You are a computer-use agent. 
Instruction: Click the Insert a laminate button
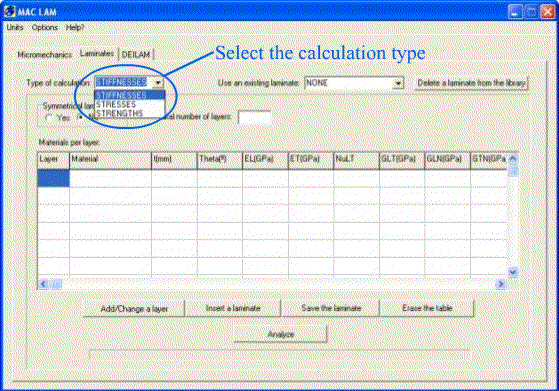click(233, 308)
